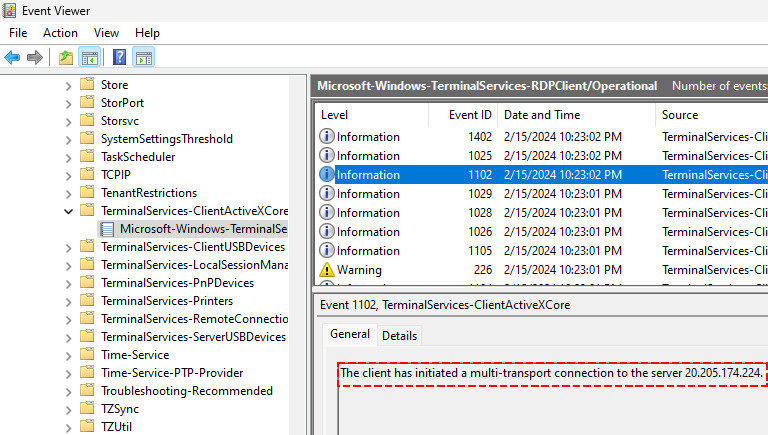Select the StorPort folder in tree
The width and height of the screenshot is (768, 435).
[122, 103]
